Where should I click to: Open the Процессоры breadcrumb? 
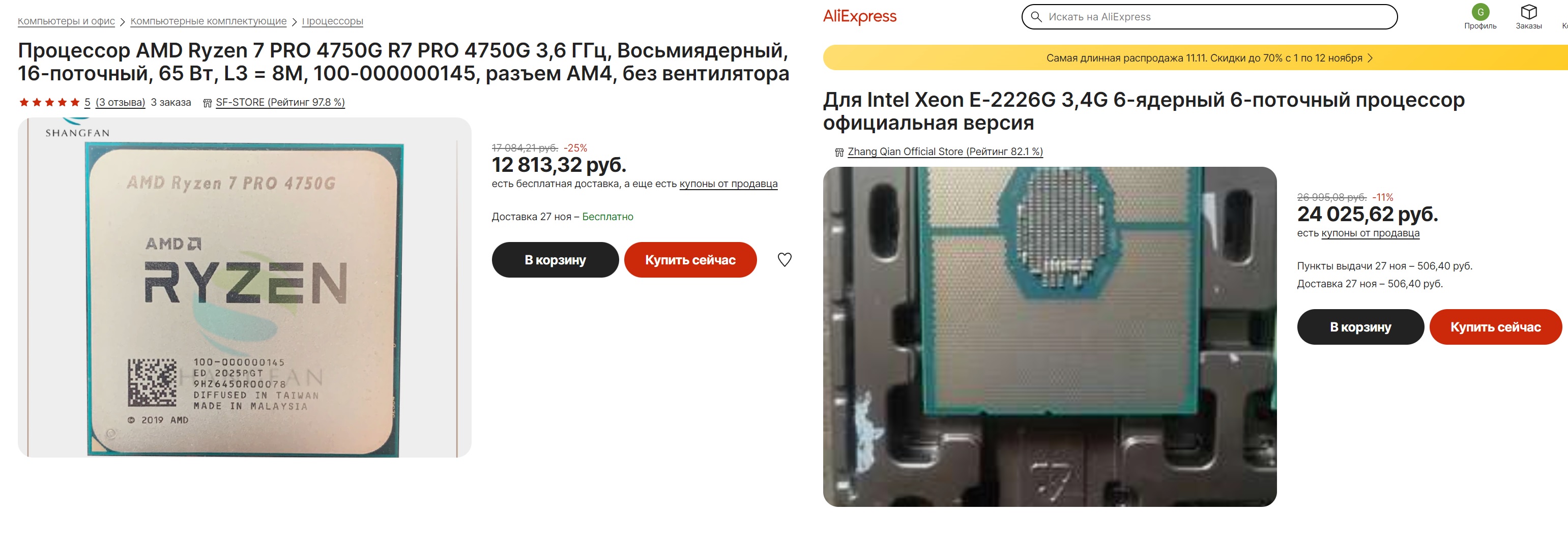pos(332,21)
